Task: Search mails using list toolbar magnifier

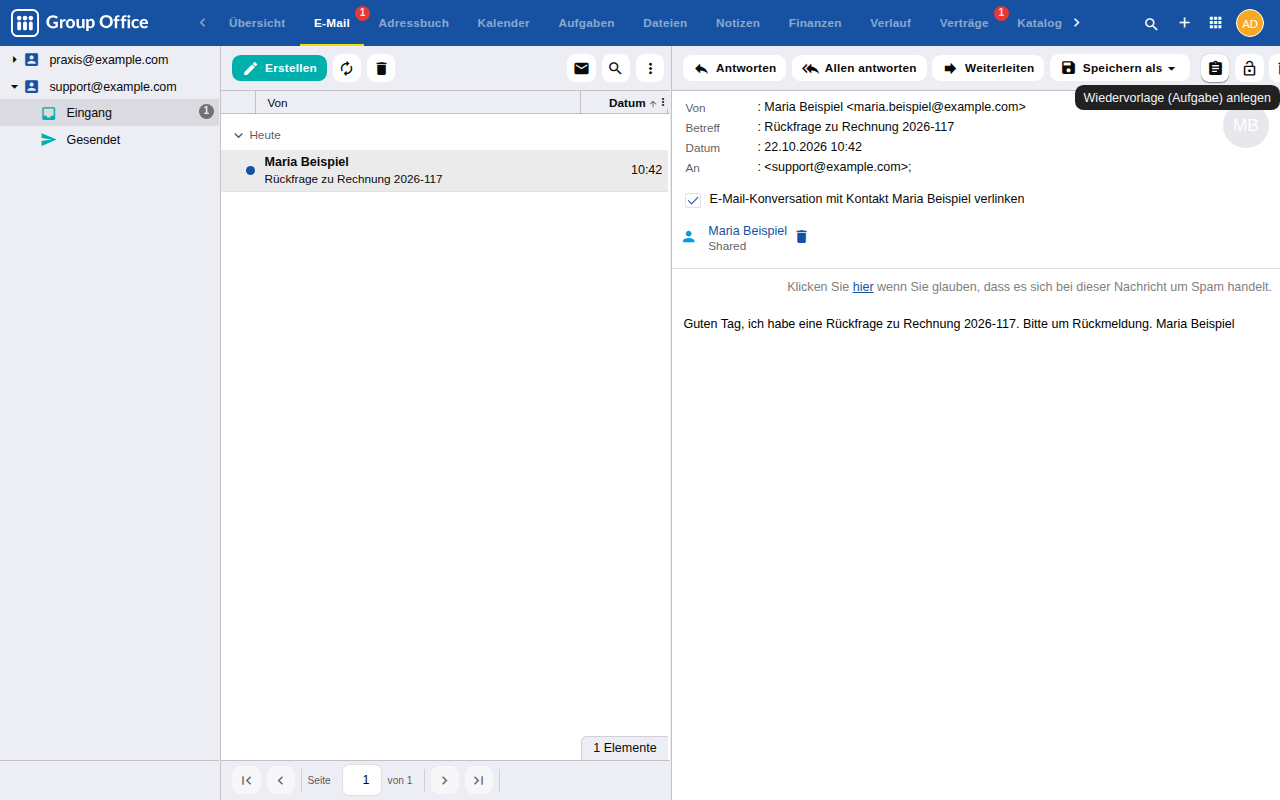Action: (615, 68)
